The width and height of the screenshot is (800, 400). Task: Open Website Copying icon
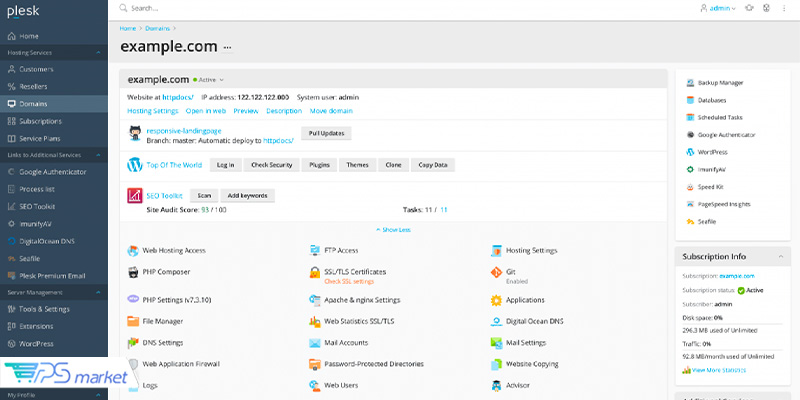tap(496, 364)
